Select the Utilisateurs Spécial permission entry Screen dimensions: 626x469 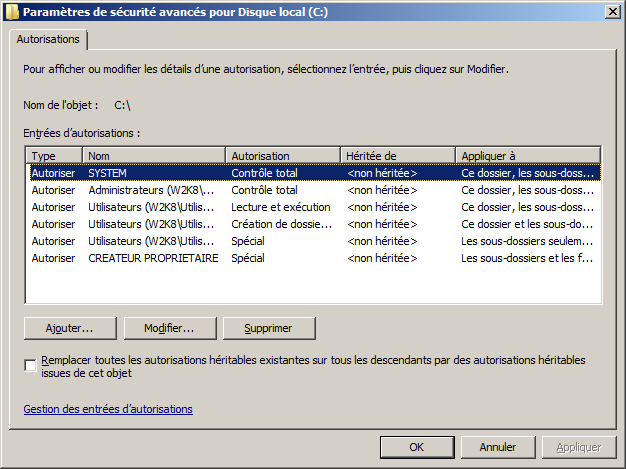click(150, 241)
